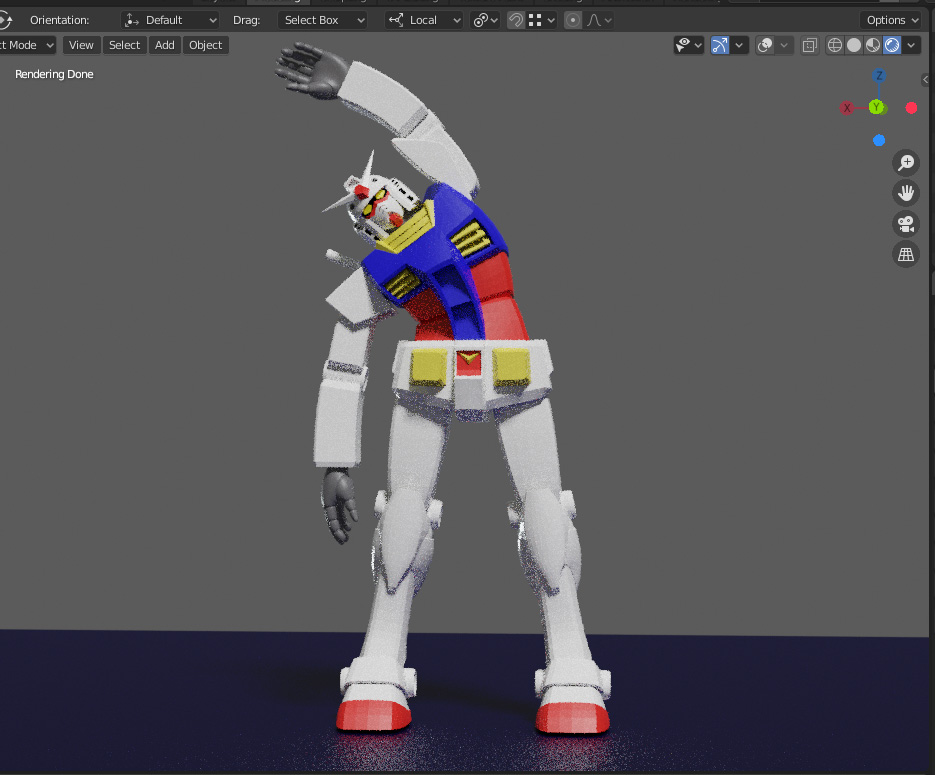Viewport: 935px width, 775px height.
Task: Select wireframe viewport shading
Action: point(835,45)
